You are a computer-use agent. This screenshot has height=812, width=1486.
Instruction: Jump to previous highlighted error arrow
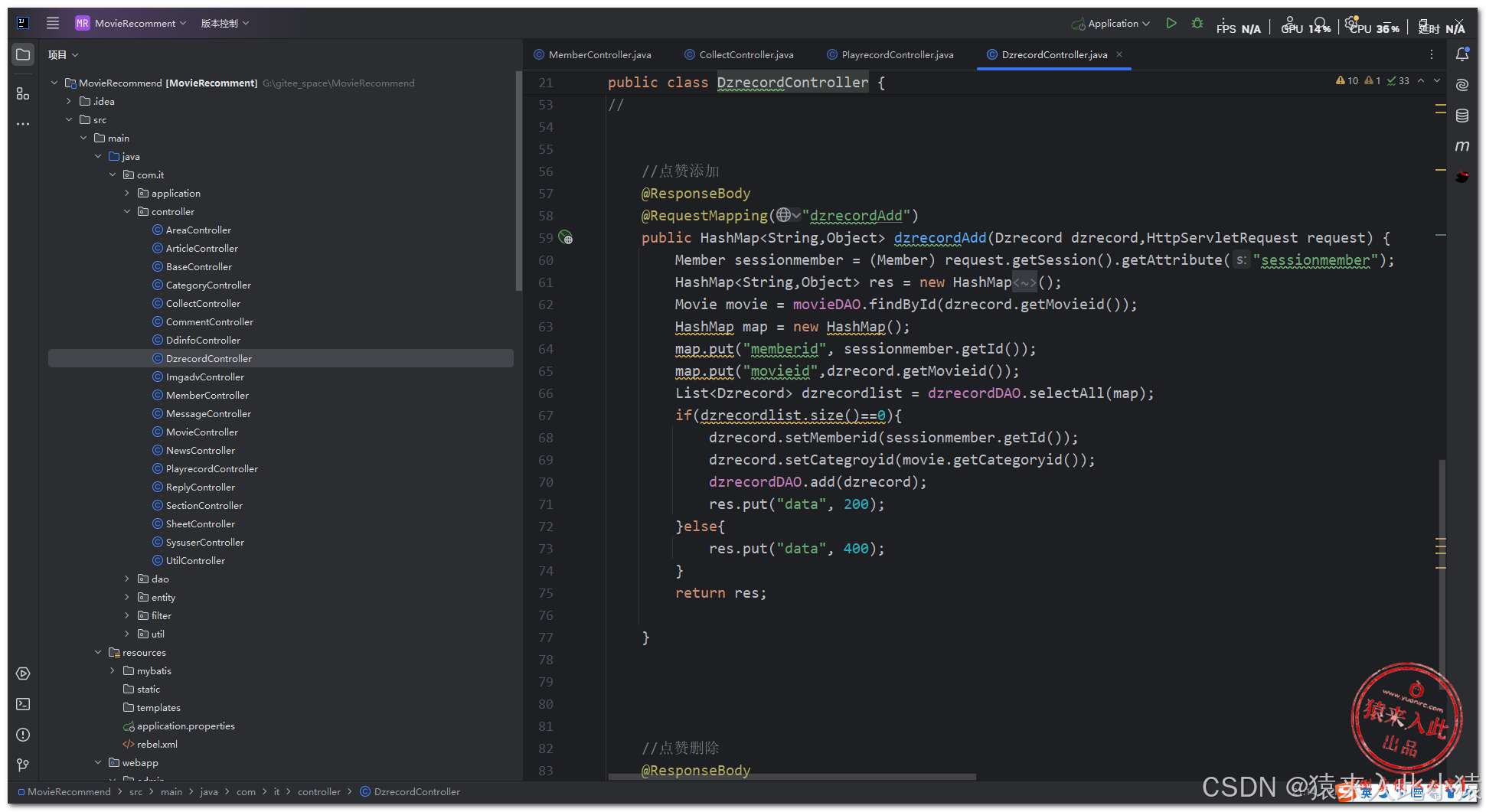(x=1421, y=80)
